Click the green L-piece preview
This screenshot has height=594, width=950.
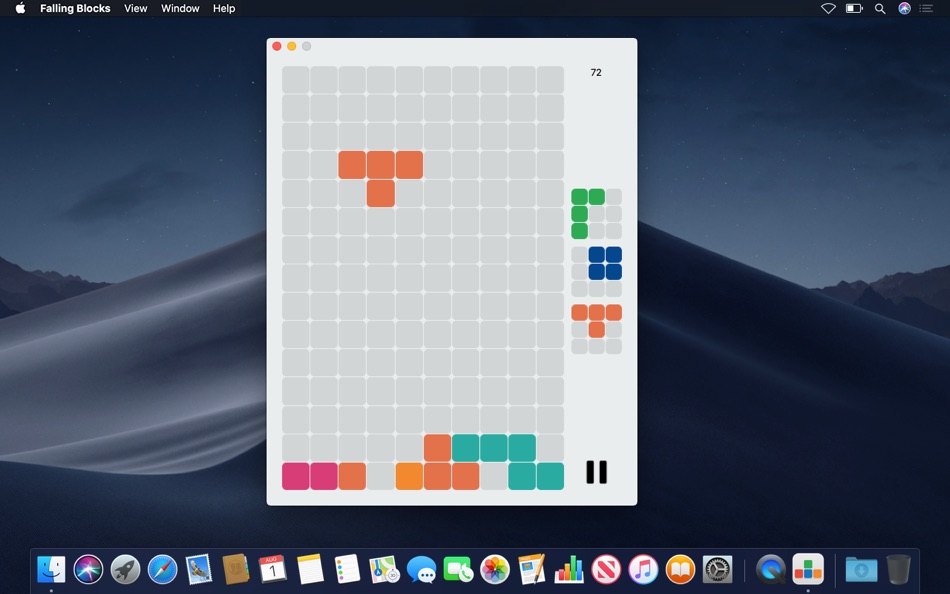596,214
